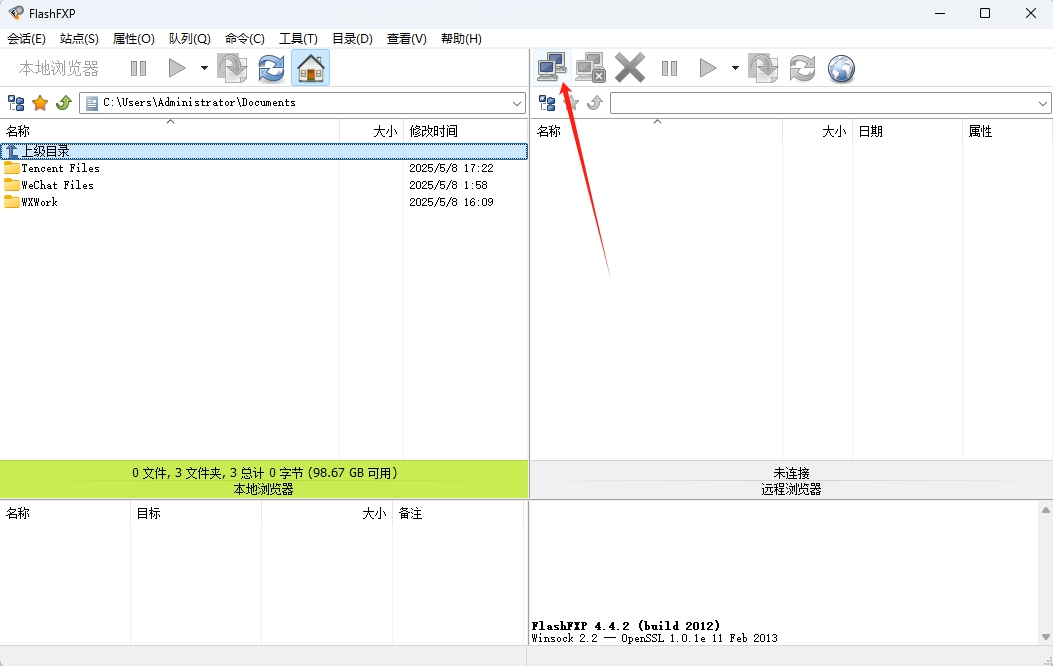Expand the remote path dropdown
This screenshot has width=1053, height=666.
pyautogui.click(x=1043, y=102)
